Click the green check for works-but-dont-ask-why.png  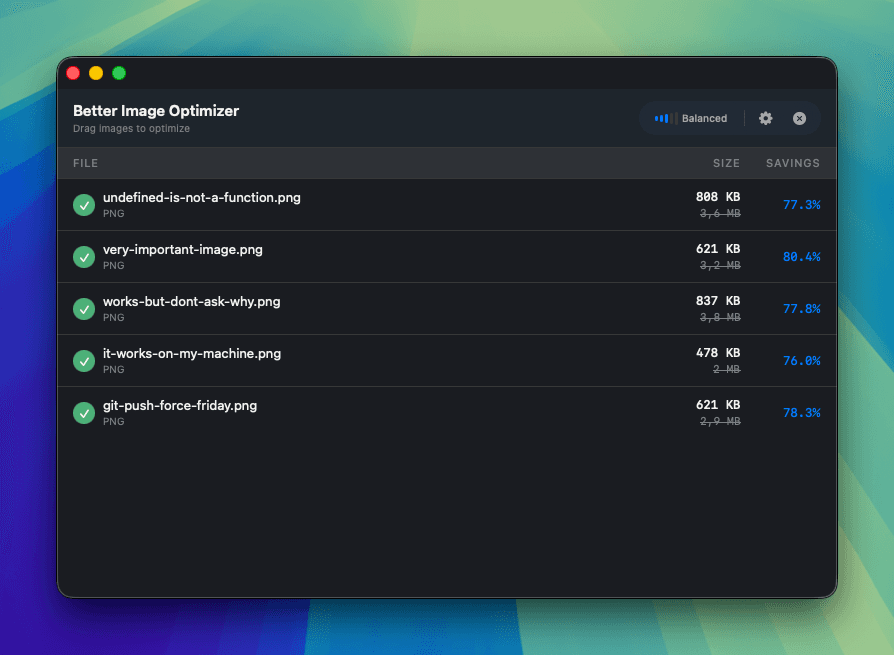click(84, 309)
